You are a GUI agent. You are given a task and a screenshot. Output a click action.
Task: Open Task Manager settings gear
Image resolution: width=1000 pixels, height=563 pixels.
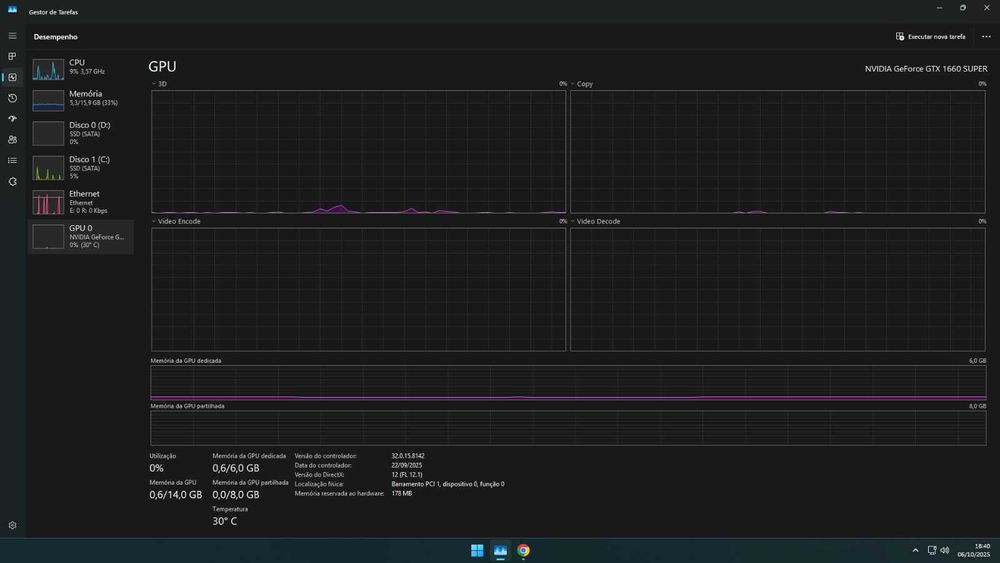tap(12, 525)
